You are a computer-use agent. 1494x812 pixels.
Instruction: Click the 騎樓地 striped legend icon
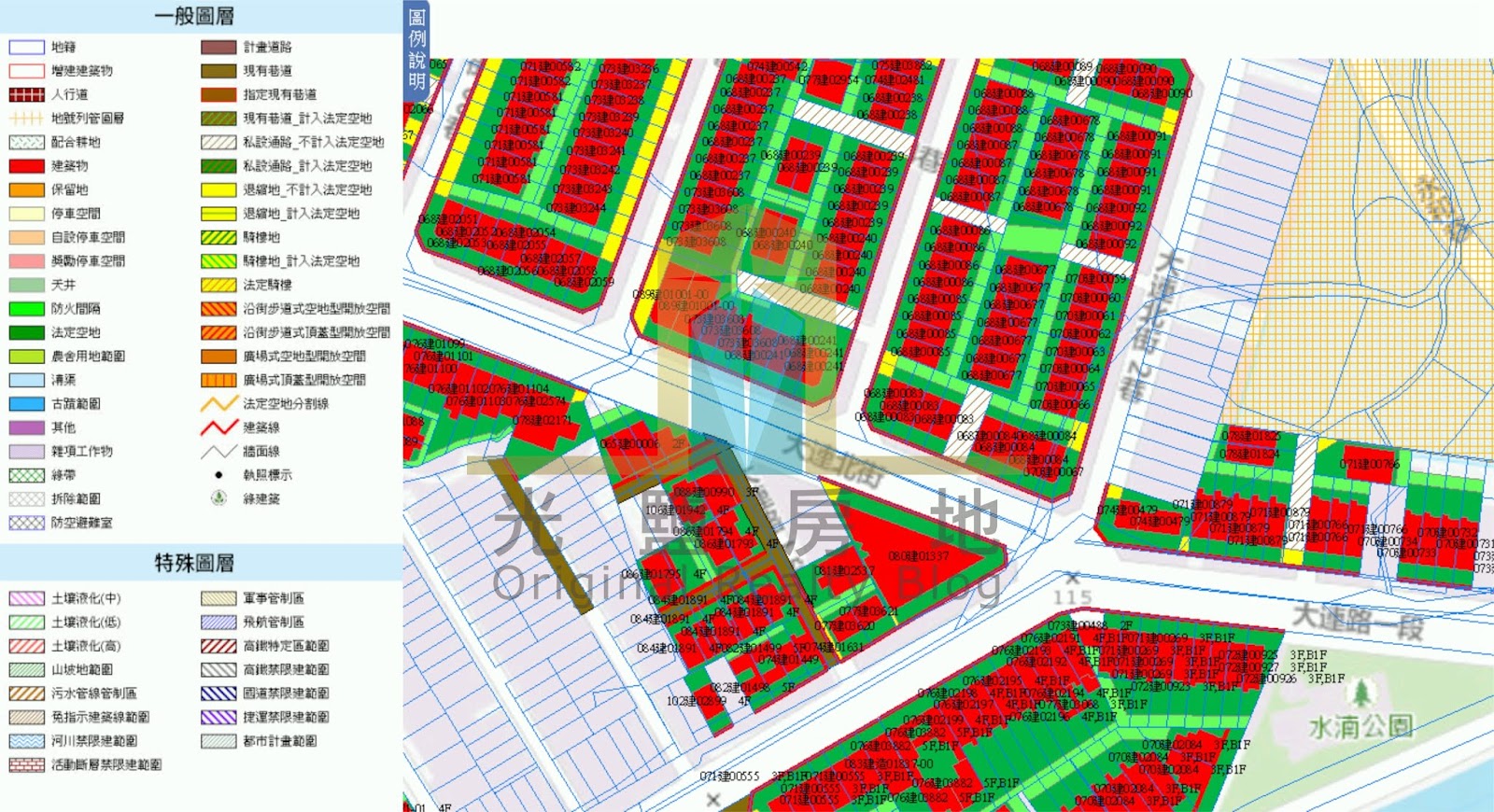[218, 237]
